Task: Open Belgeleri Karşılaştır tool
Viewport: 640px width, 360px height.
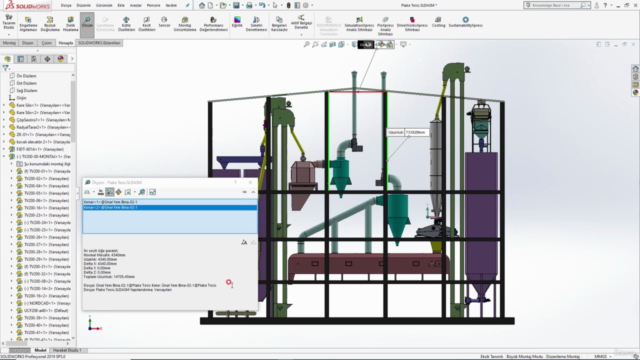Action: pyautogui.click(x=279, y=24)
